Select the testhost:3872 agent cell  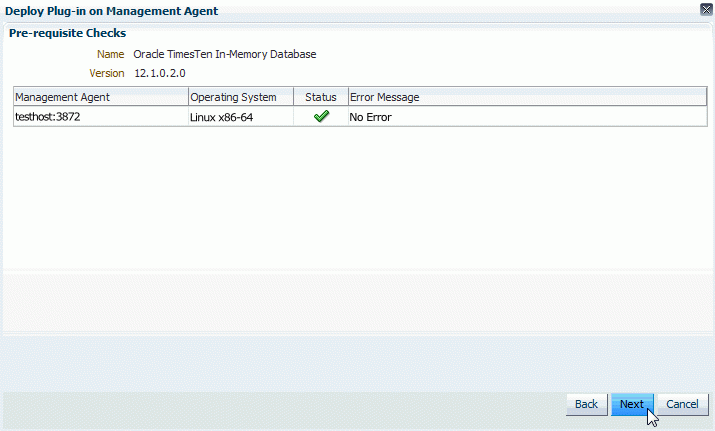click(x=101, y=117)
